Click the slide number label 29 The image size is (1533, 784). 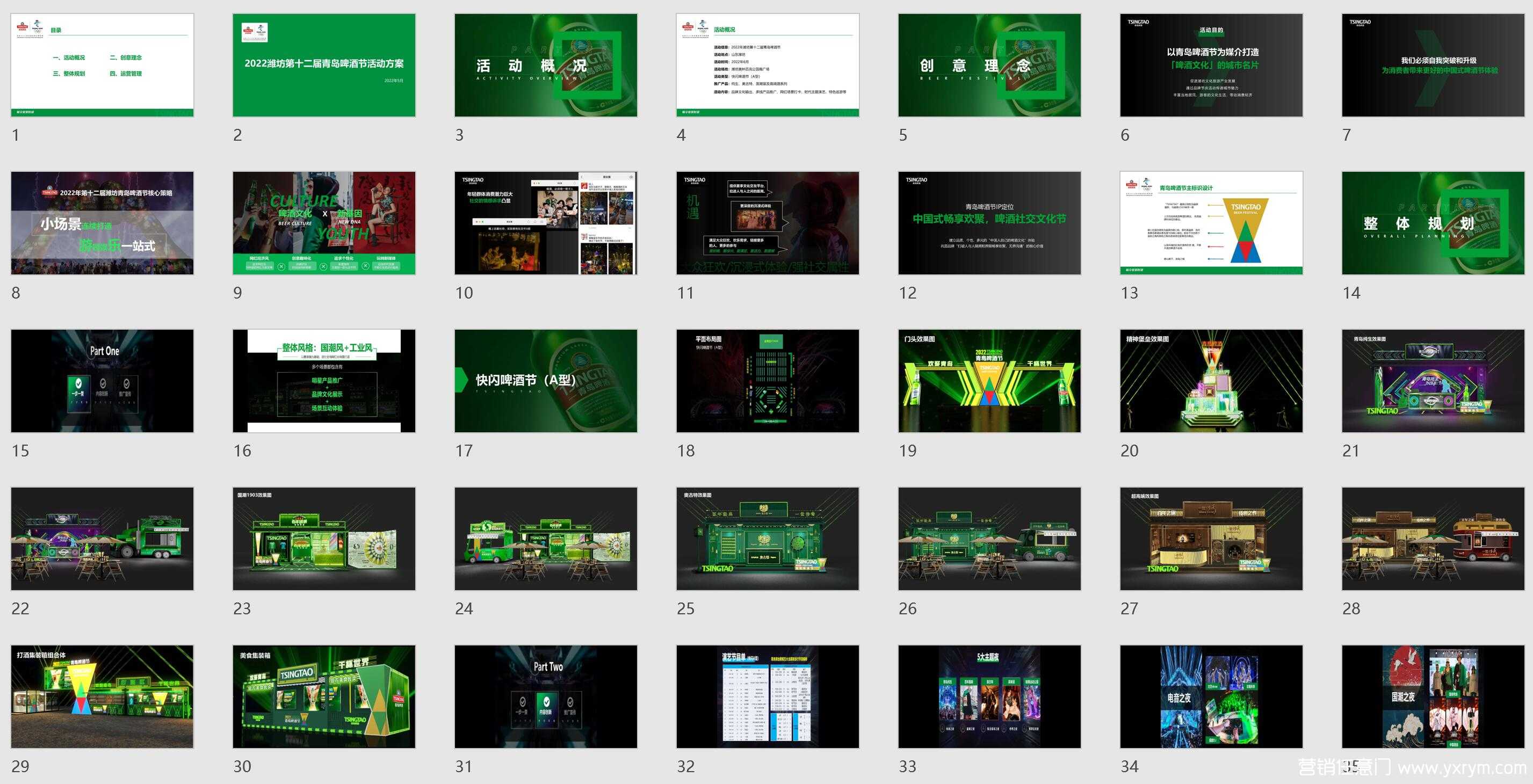pyautogui.click(x=20, y=766)
